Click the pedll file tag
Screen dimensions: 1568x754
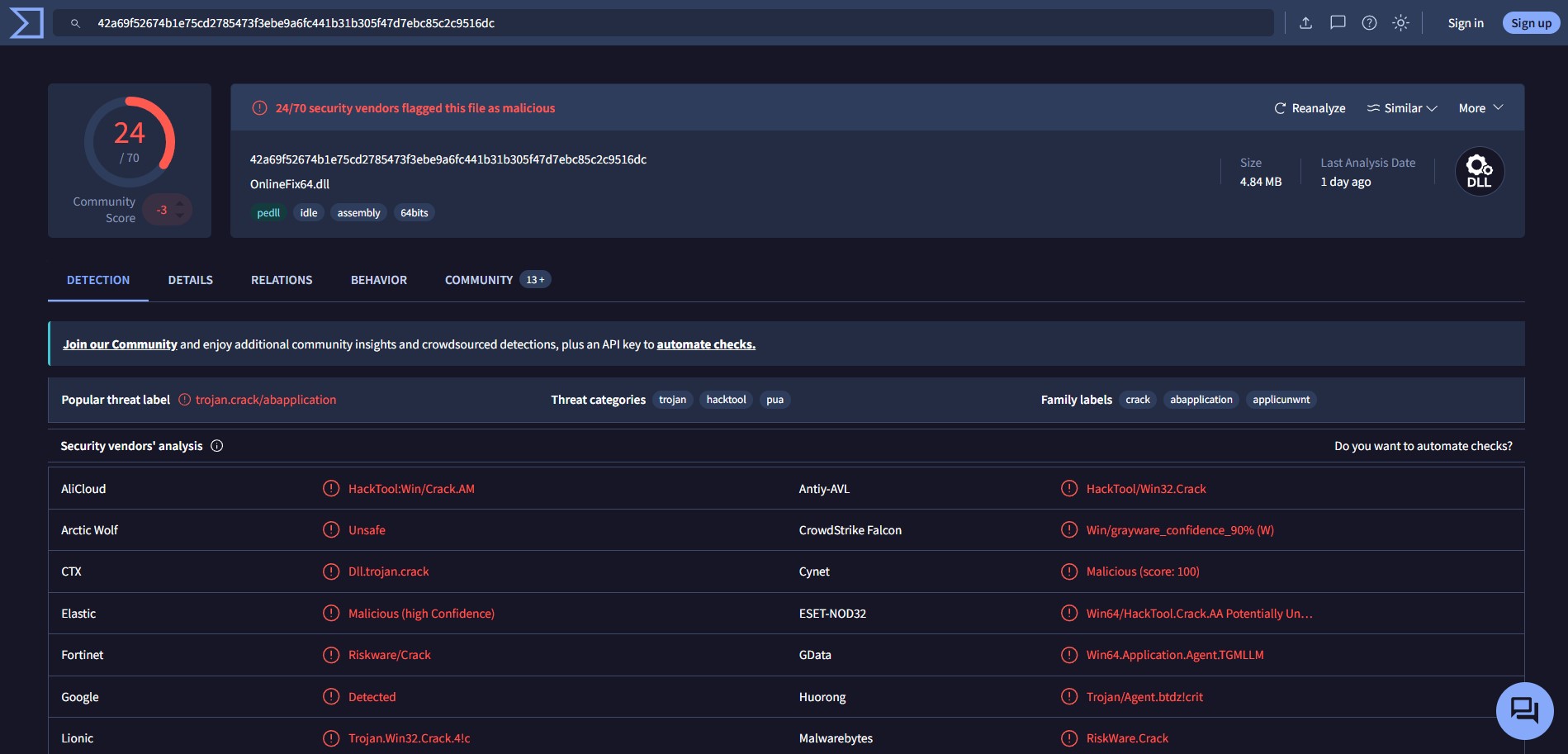pos(268,213)
